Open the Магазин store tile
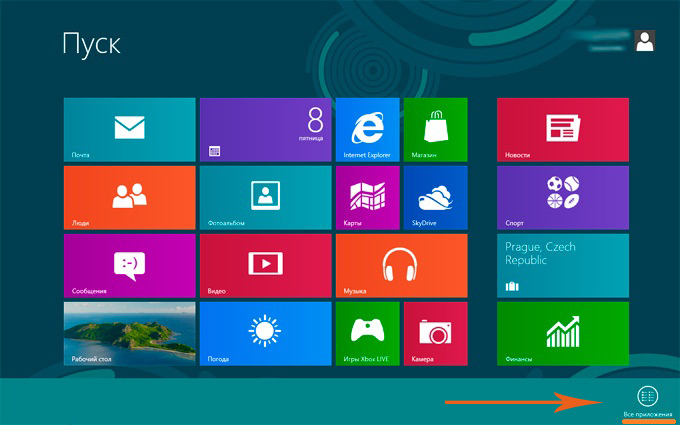The image size is (680, 425). click(435, 130)
